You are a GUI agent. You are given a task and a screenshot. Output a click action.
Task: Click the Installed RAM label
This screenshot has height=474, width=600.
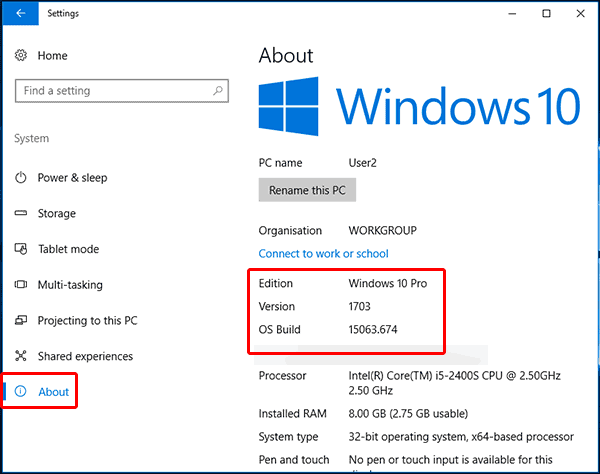(292, 414)
